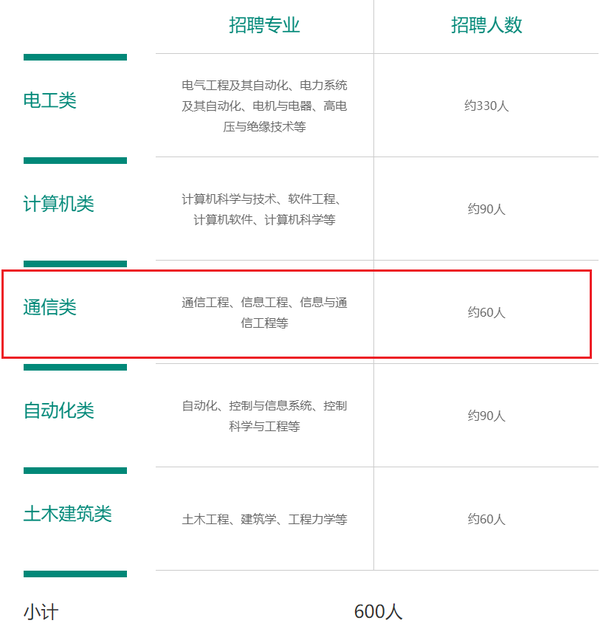Click 约90人 in the 计算机类 row
600x643 pixels.
(486, 209)
